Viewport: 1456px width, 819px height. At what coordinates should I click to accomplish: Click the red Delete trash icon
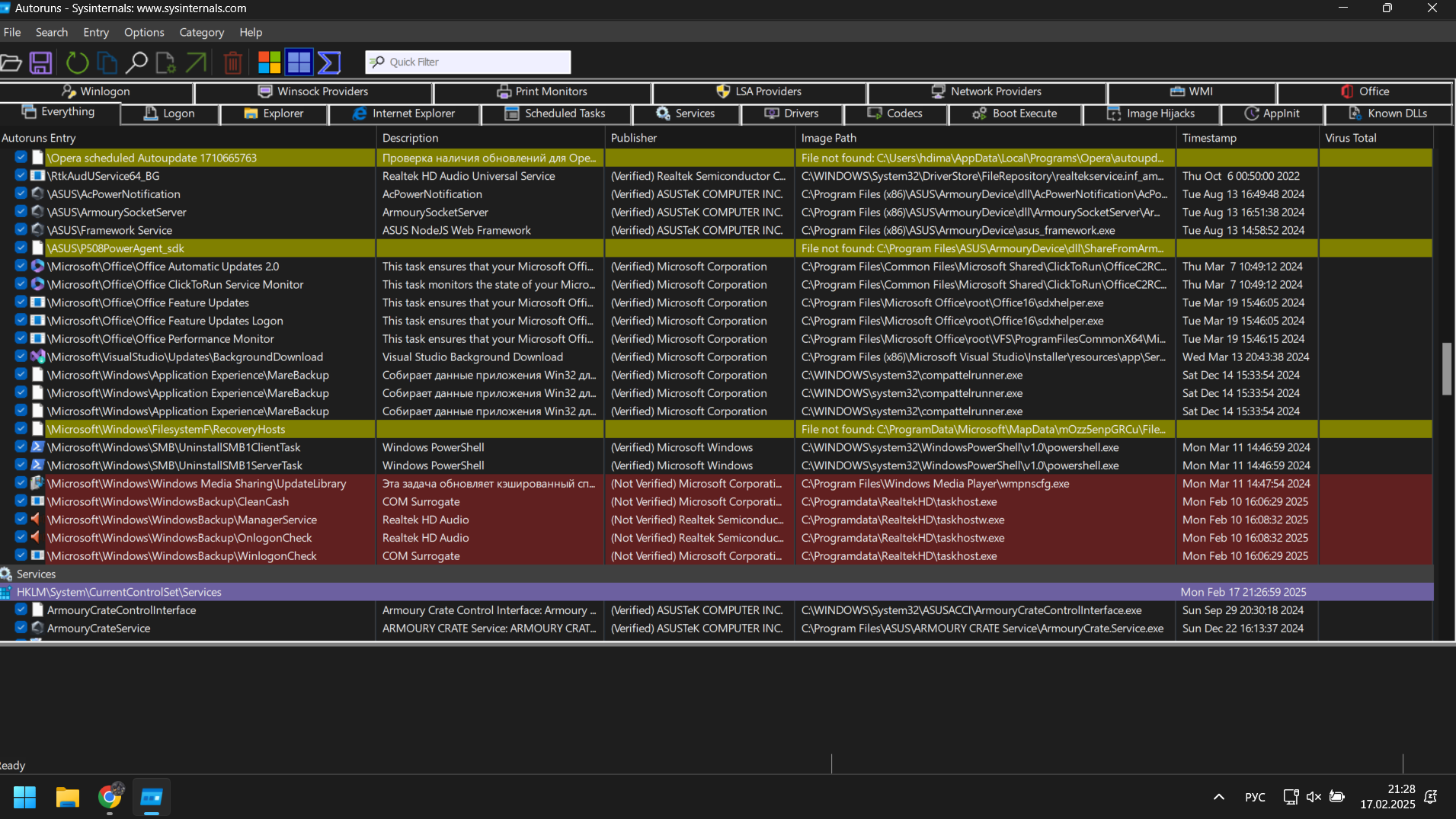coord(233,62)
